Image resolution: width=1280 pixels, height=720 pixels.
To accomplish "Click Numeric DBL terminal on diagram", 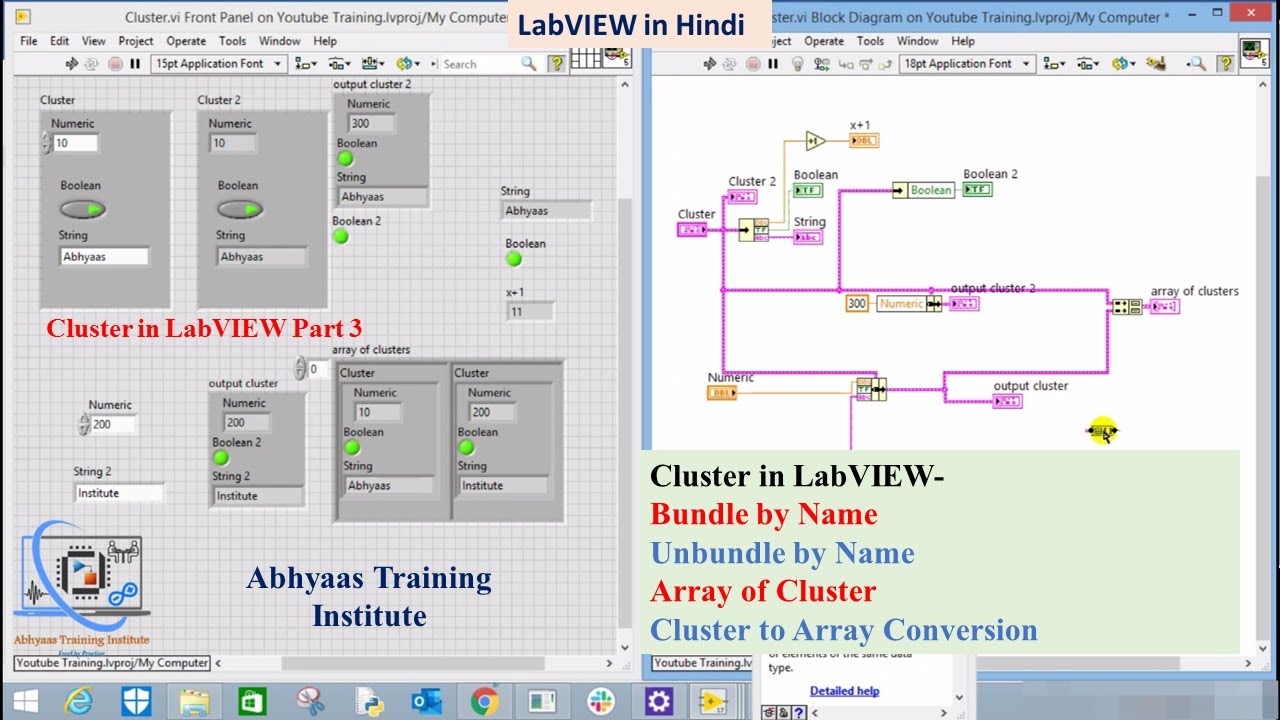I will pos(721,393).
